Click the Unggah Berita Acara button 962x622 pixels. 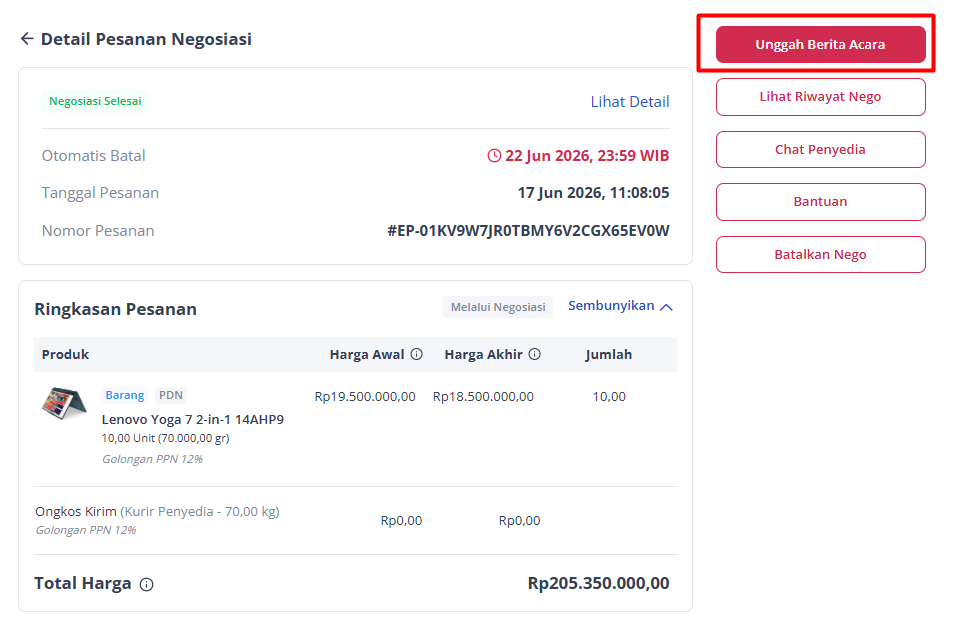tap(820, 44)
